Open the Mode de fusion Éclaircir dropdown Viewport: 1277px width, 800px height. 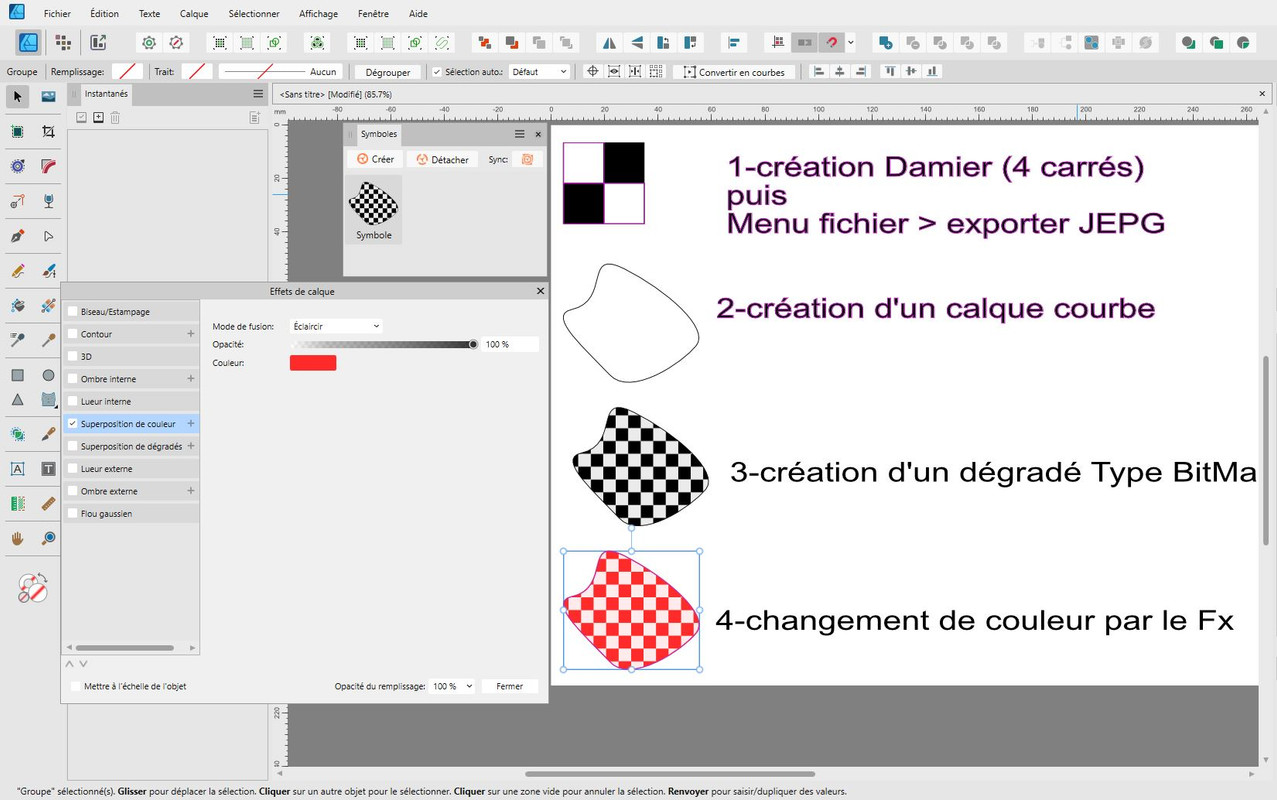coord(335,326)
